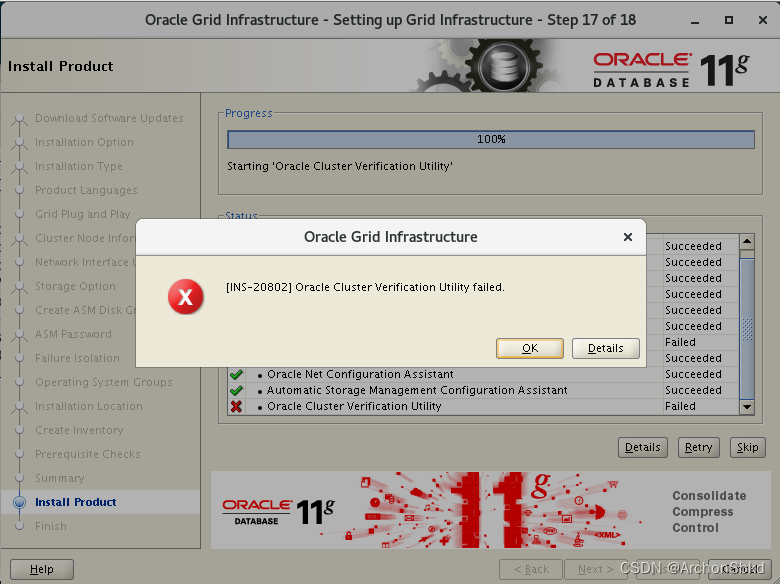Close the Oracle Grid Infrastructure error dialog
This screenshot has width=780, height=584.
[628, 237]
